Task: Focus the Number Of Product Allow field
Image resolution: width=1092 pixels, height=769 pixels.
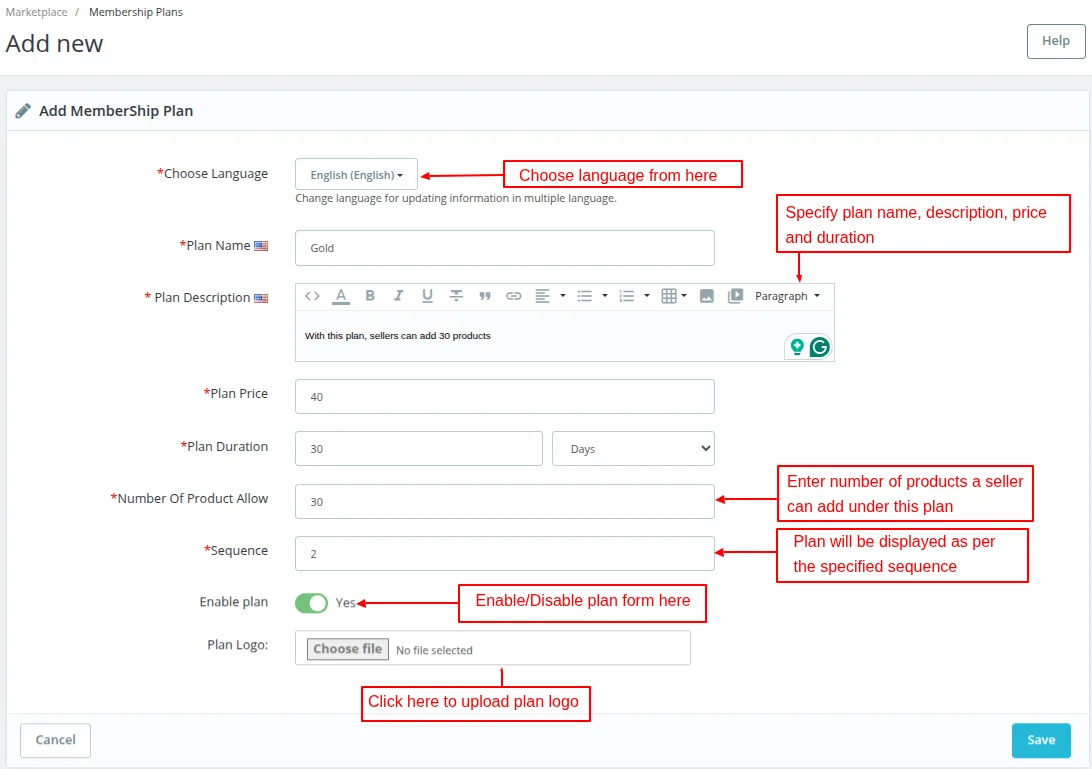Action: pos(505,502)
